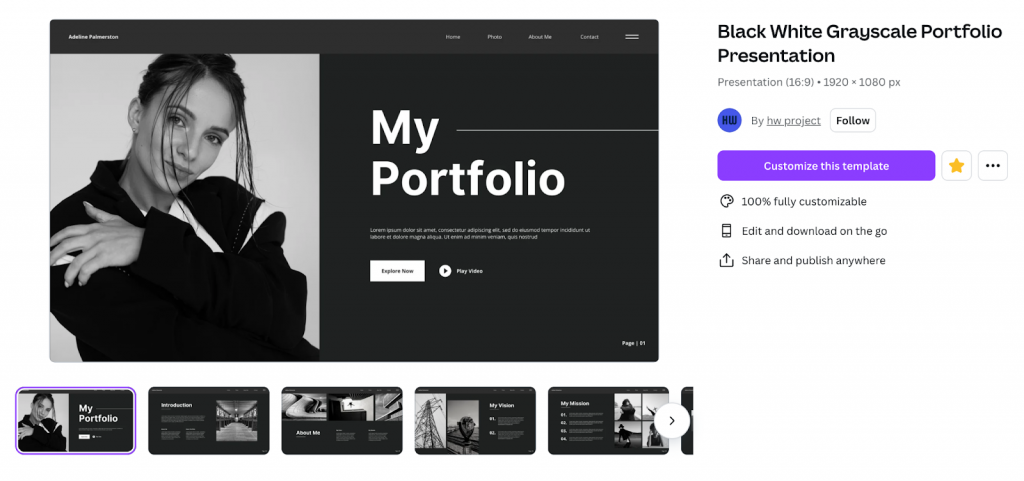Click the share upload icon
Image resolution: width=1024 pixels, height=481 pixels.
point(726,260)
